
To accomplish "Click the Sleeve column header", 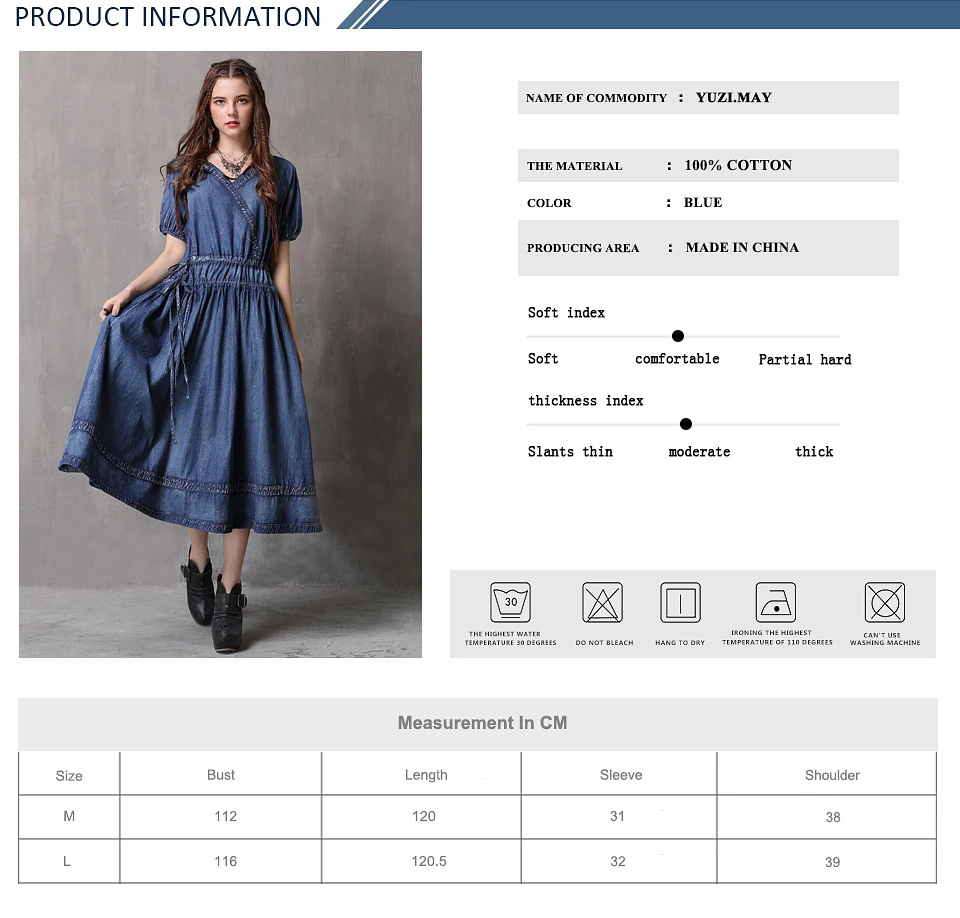I will pos(621,775).
